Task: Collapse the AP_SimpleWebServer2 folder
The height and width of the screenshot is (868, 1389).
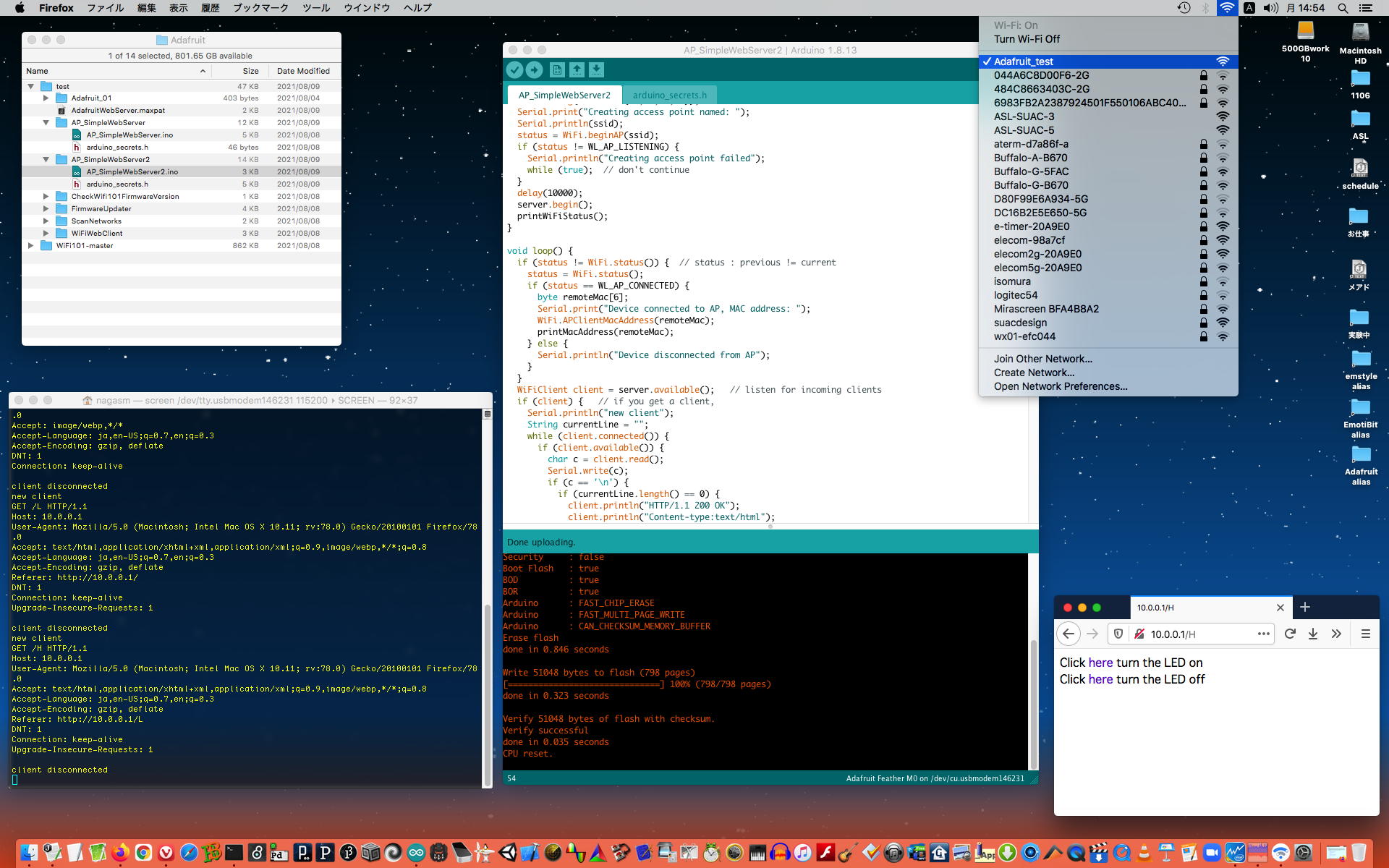Action: pos(46,159)
